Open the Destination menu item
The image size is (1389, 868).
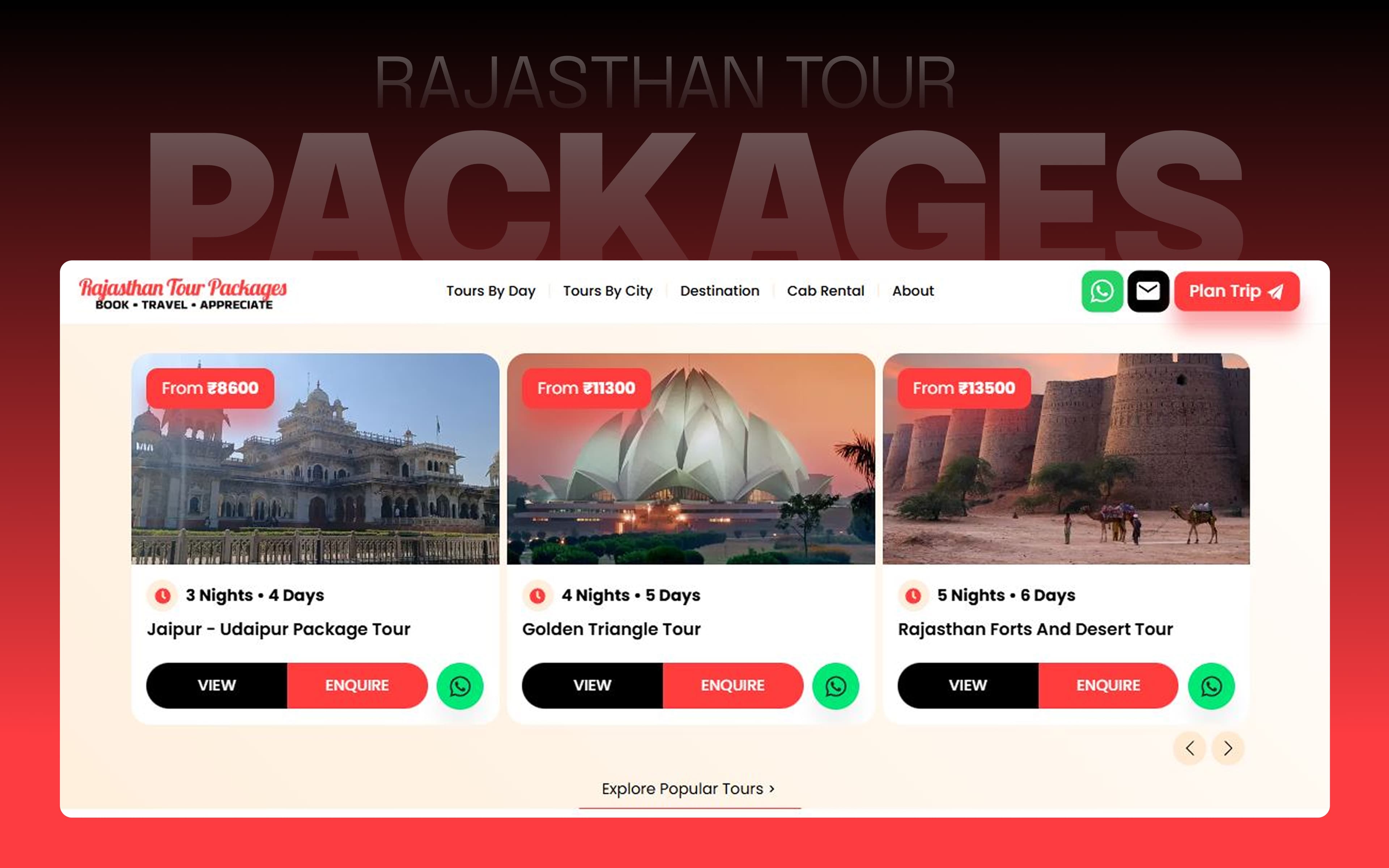[x=720, y=291]
